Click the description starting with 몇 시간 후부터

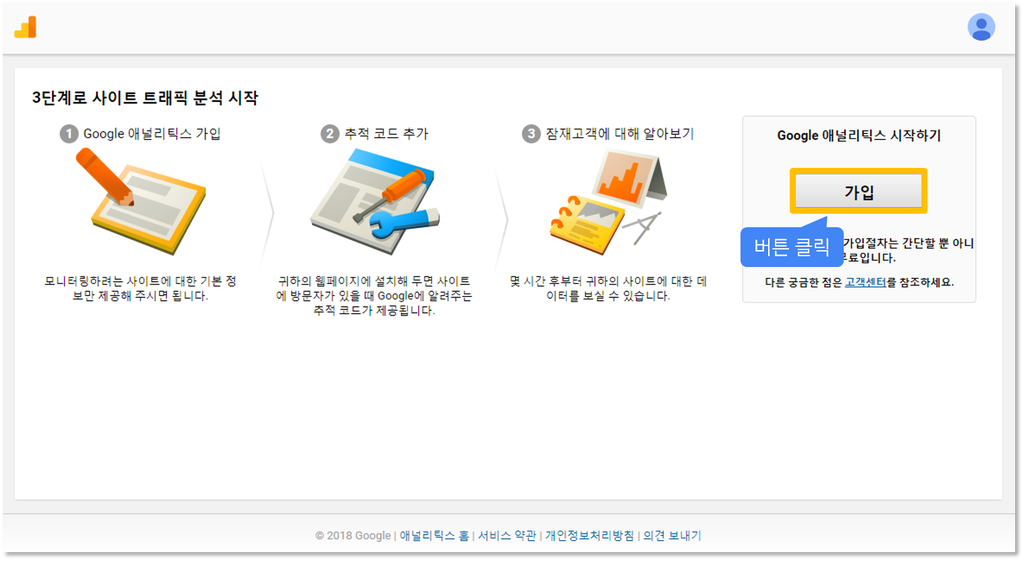pyautogui.click(x=608, y=288)
